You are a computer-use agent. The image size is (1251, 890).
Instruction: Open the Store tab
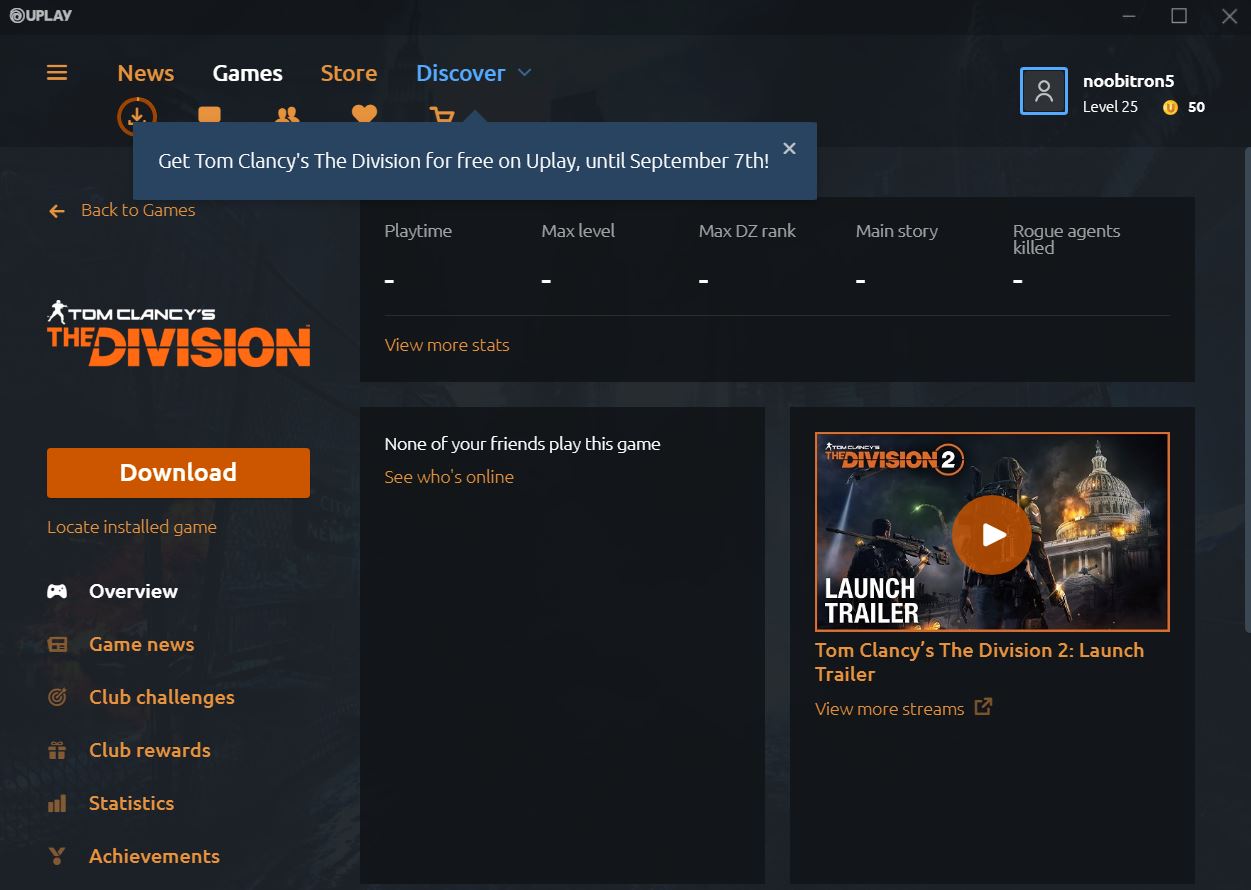pyautogui.click(x=349, y=73)
